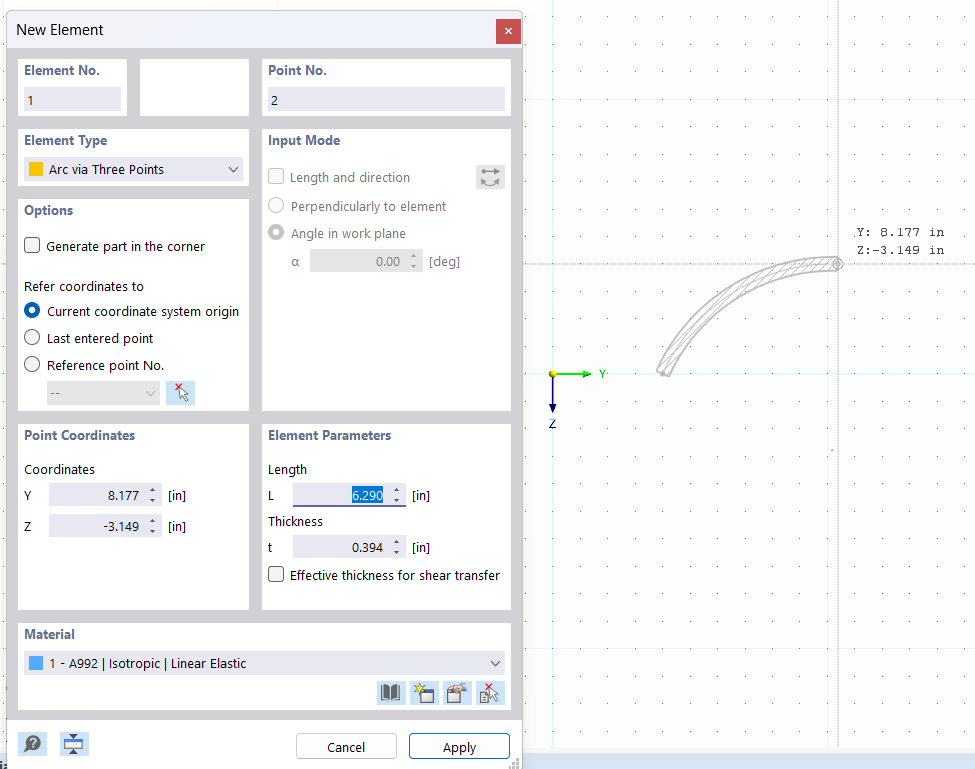The image size is (975, 769).
Task: Click the reverse direction swap icon
Action: [489, 176]
